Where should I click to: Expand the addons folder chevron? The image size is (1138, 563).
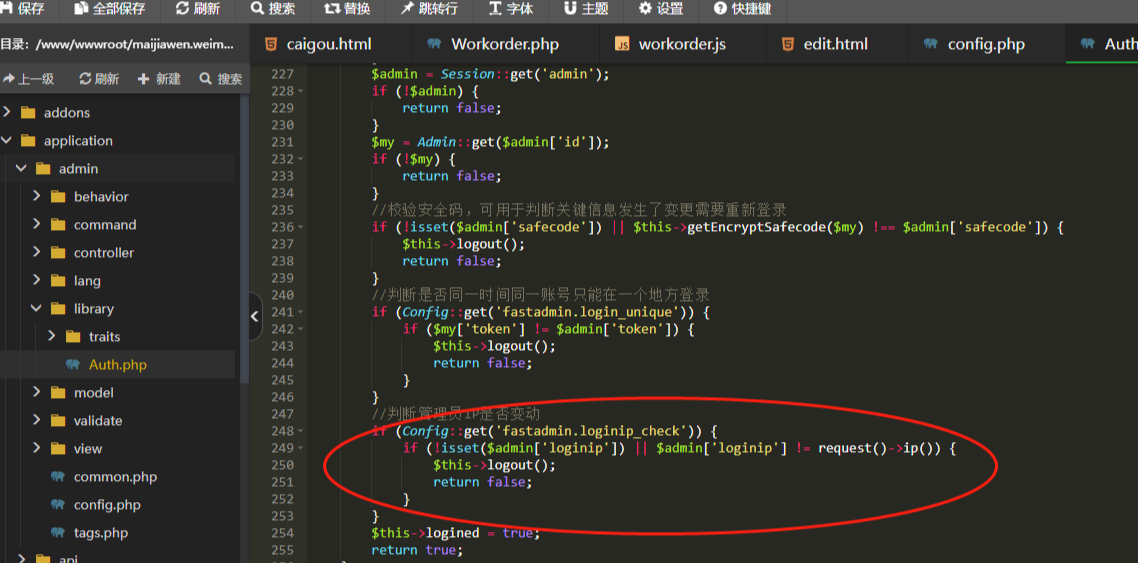(x=7, y=112)
